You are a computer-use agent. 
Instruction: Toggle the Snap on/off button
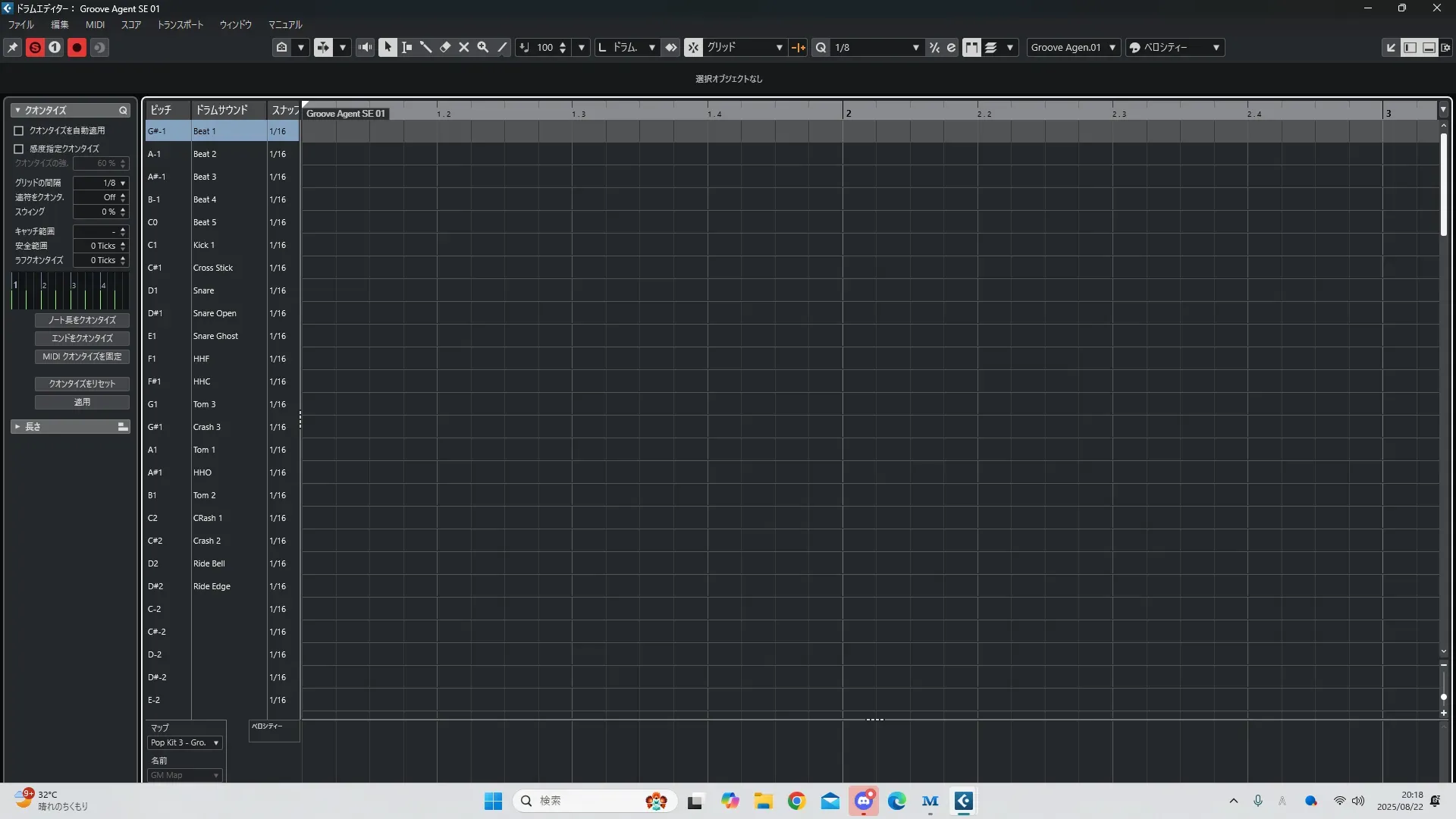coord(693,47)
